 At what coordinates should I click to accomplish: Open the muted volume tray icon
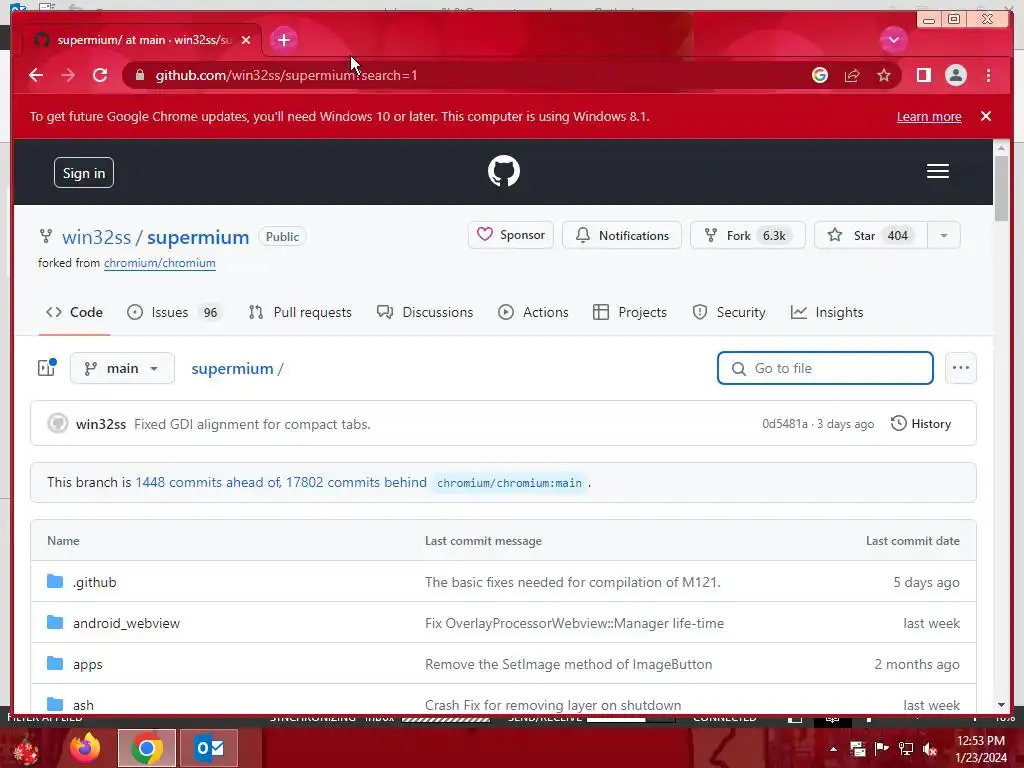tap(930, 749)
